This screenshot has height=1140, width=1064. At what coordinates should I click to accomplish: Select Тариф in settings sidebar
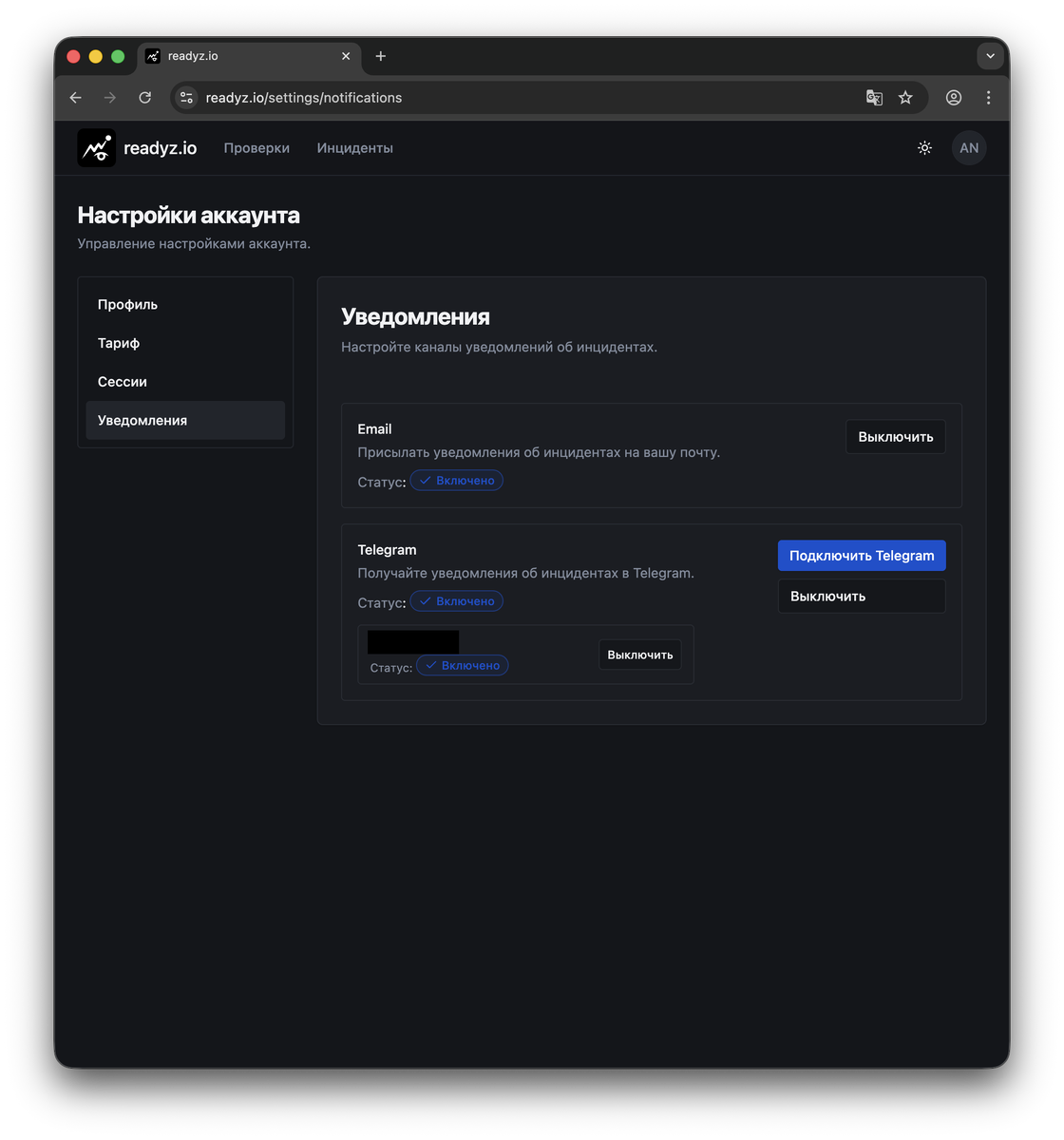[x=185, y=343]
